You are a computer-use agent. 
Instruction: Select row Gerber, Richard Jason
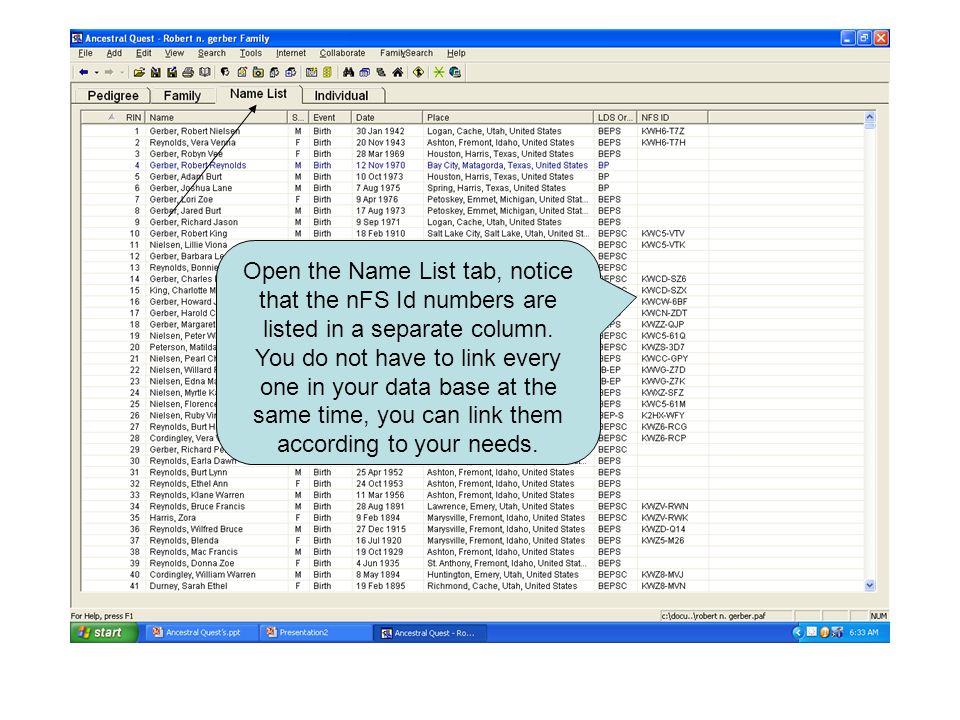pyautogui.click(x=471, y=222)
